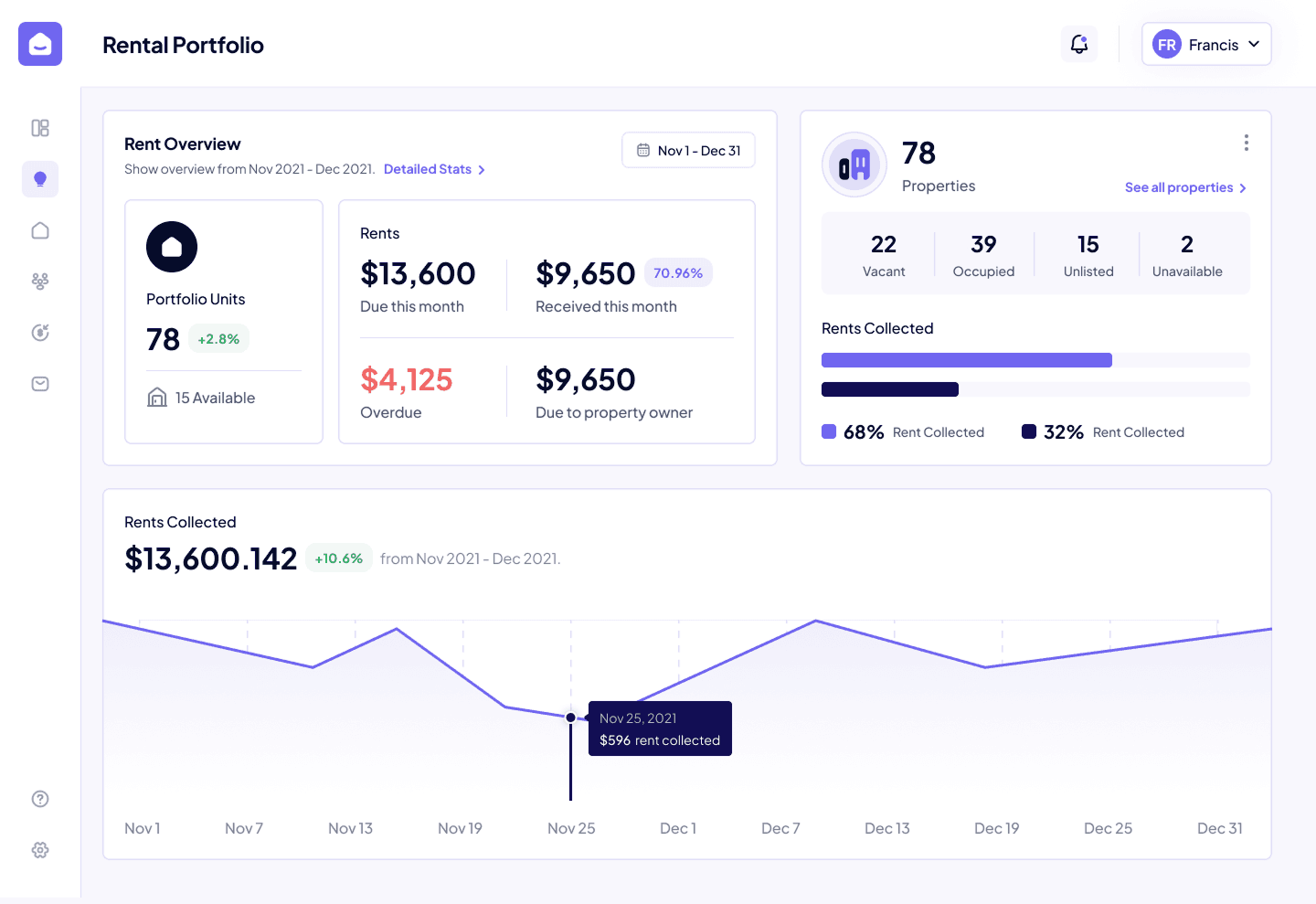Open the Nov 1 - Dec 31 date picker
The height and width of the screenshot is (904, 1316).
[x=688, y=151]
